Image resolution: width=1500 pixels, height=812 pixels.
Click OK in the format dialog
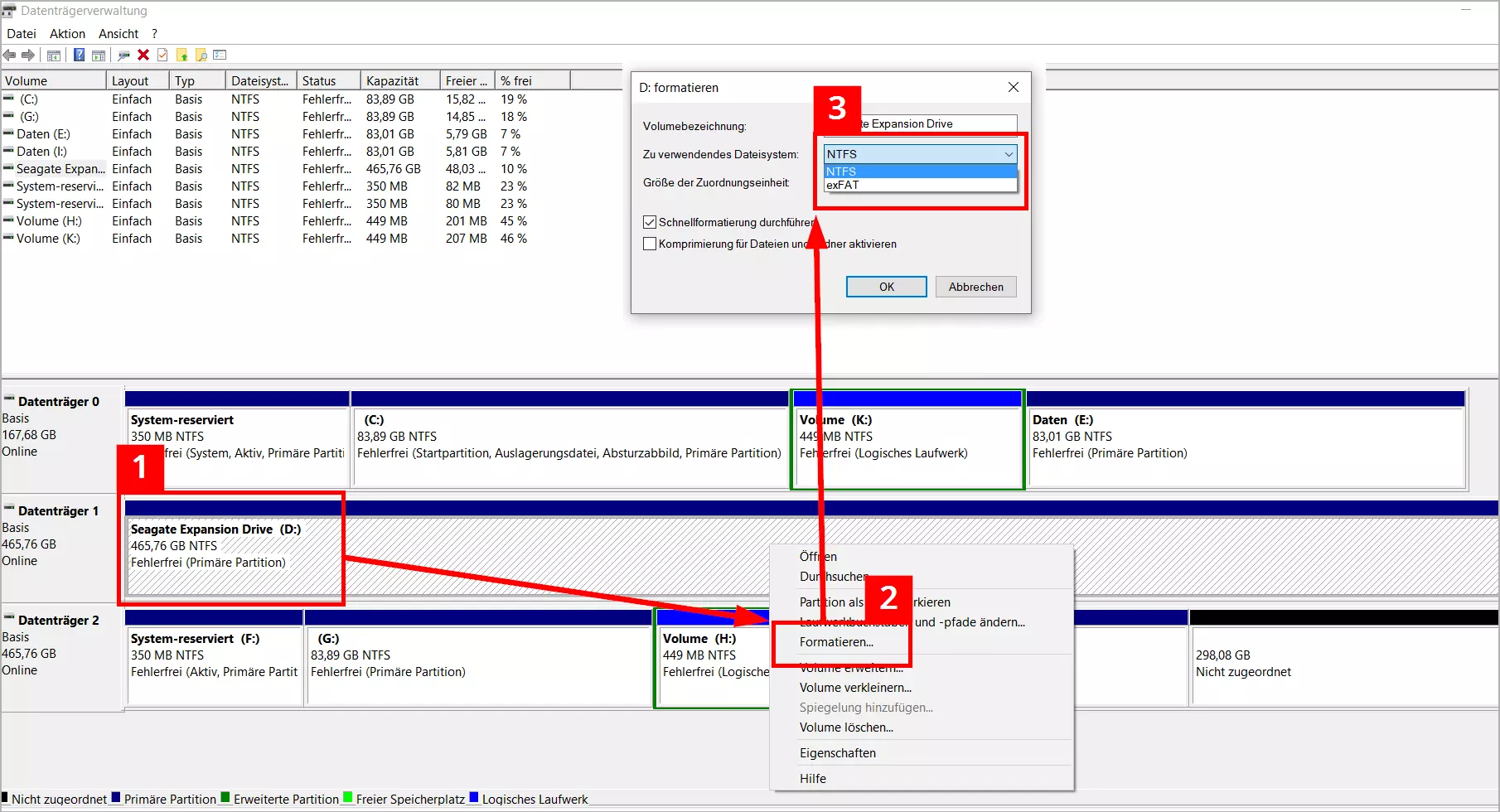[887, 287]
